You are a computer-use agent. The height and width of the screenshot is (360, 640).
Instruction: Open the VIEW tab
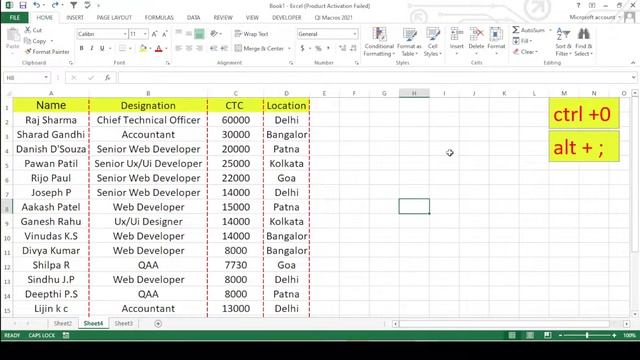click(x=252, y=18)
